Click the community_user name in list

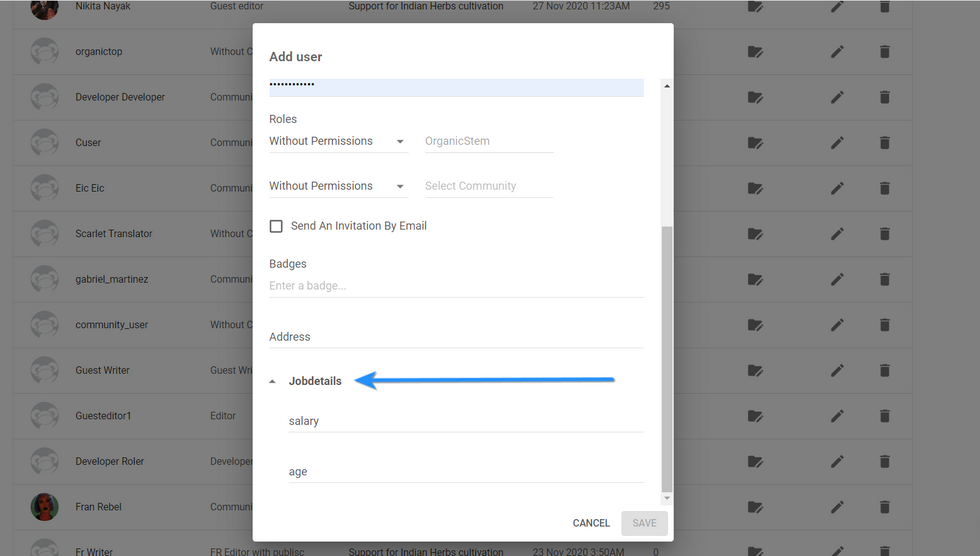pos(112,325)
